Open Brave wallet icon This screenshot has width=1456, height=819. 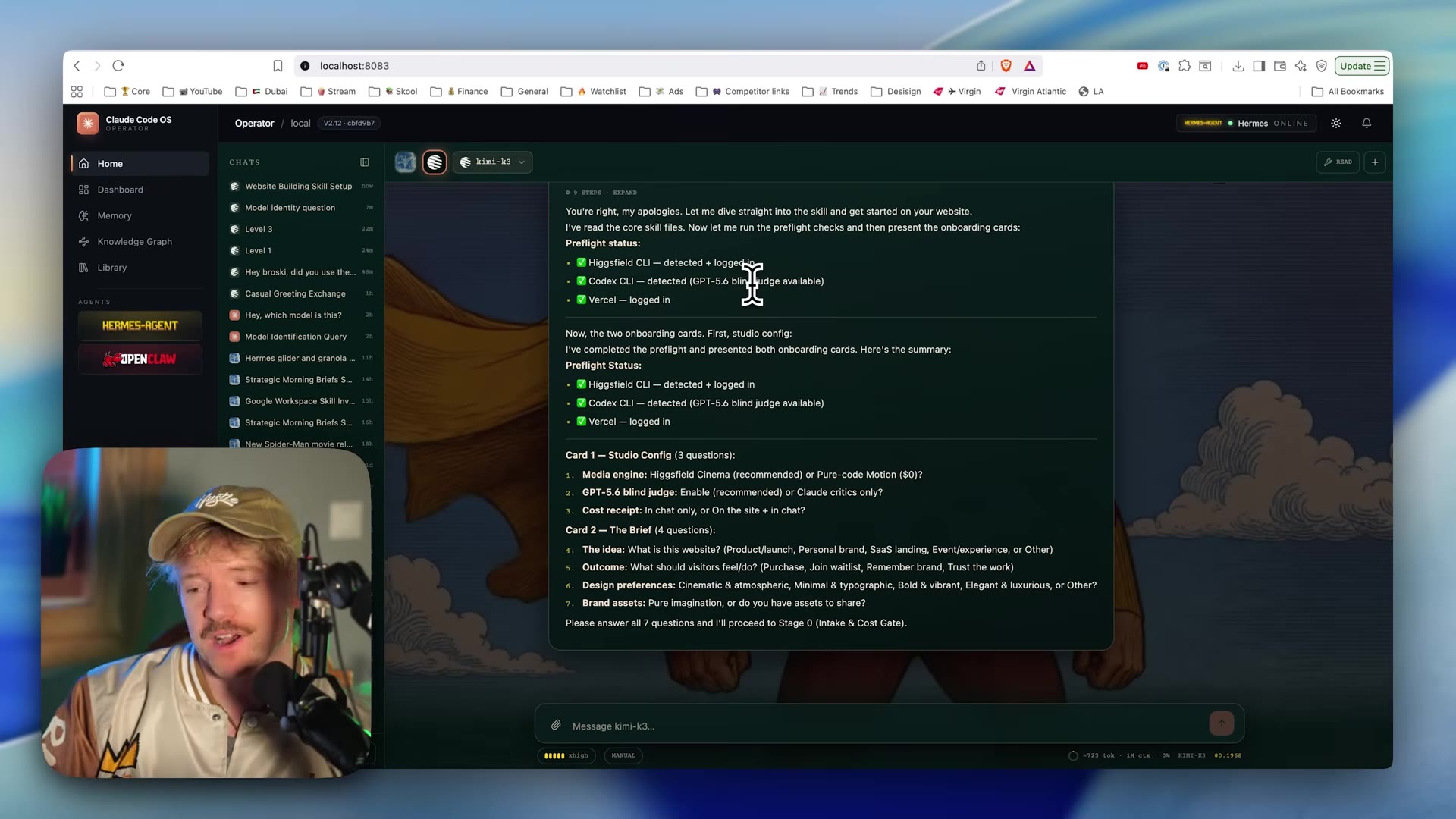click(1280, 66)
